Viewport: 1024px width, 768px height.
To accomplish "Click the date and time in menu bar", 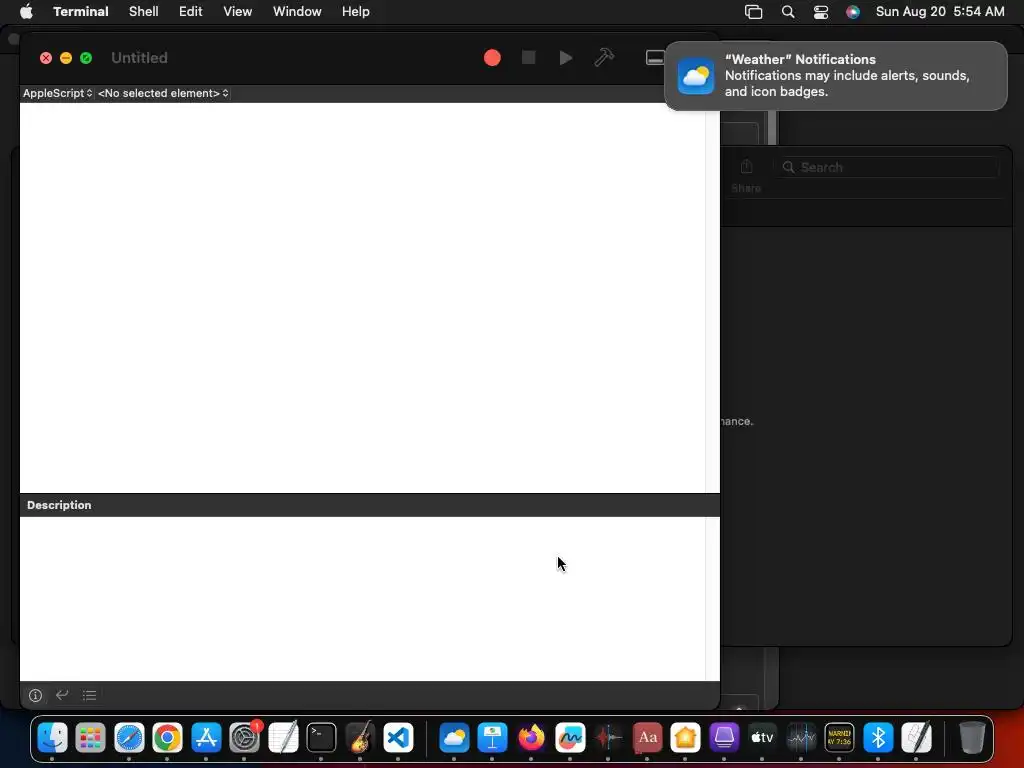I will [x=940, y=11].
